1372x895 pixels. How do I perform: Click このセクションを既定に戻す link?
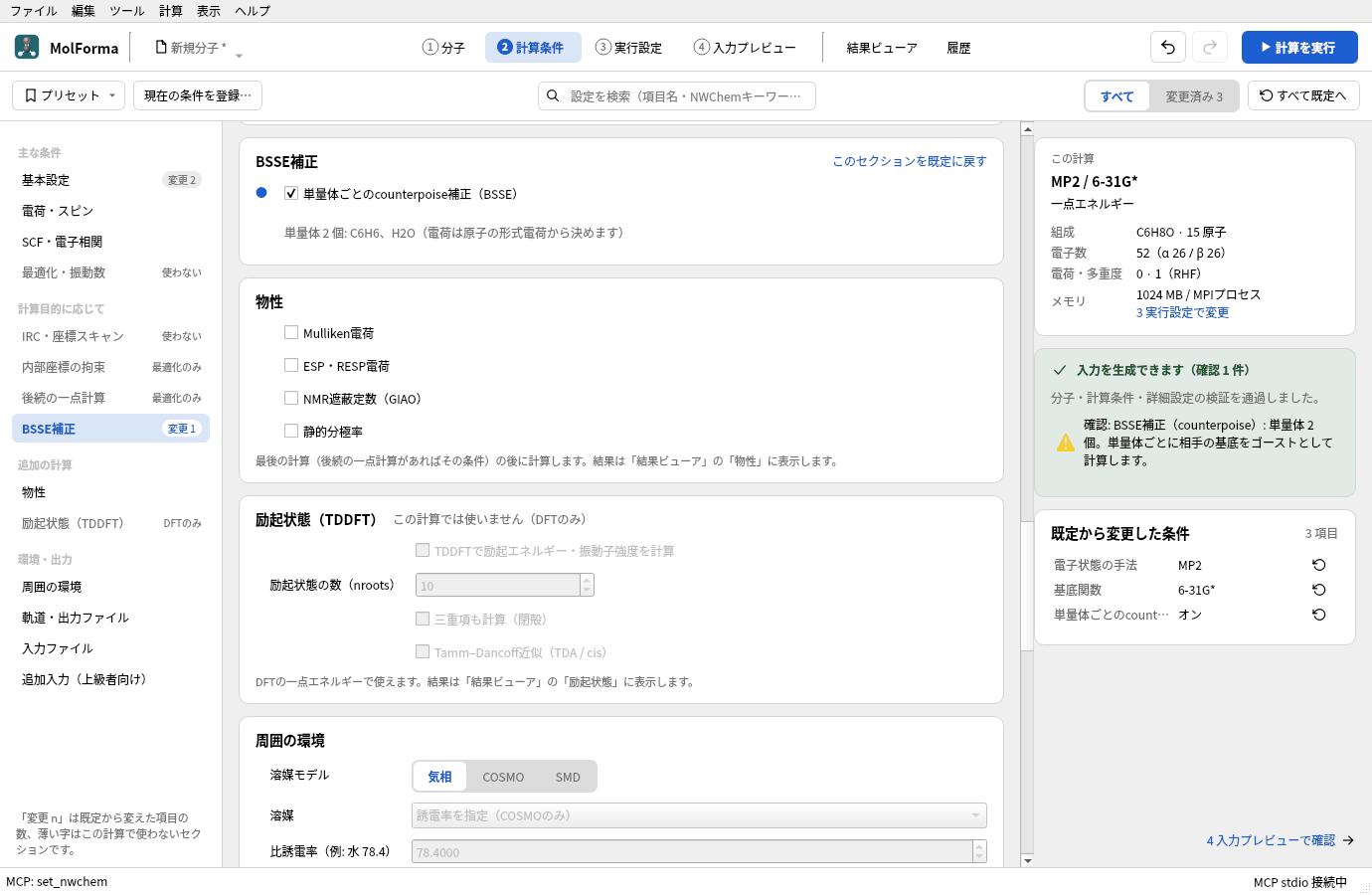(x=910, y=161)
